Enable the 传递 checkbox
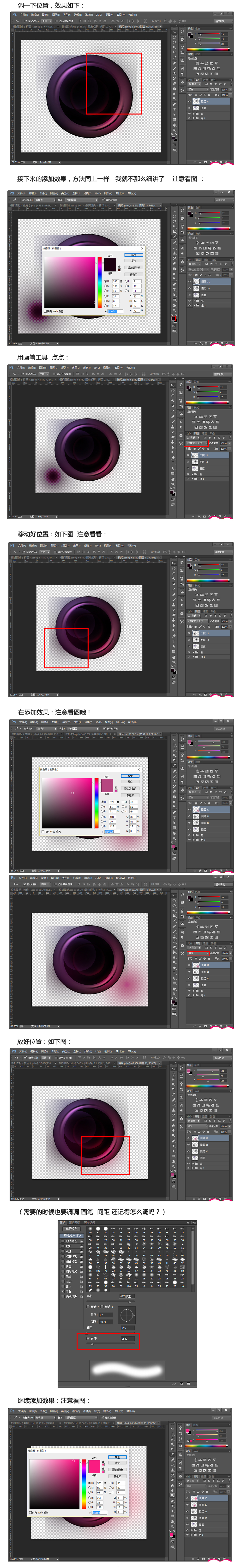Screen dimensions: 241x1568 pos(63,1266)
